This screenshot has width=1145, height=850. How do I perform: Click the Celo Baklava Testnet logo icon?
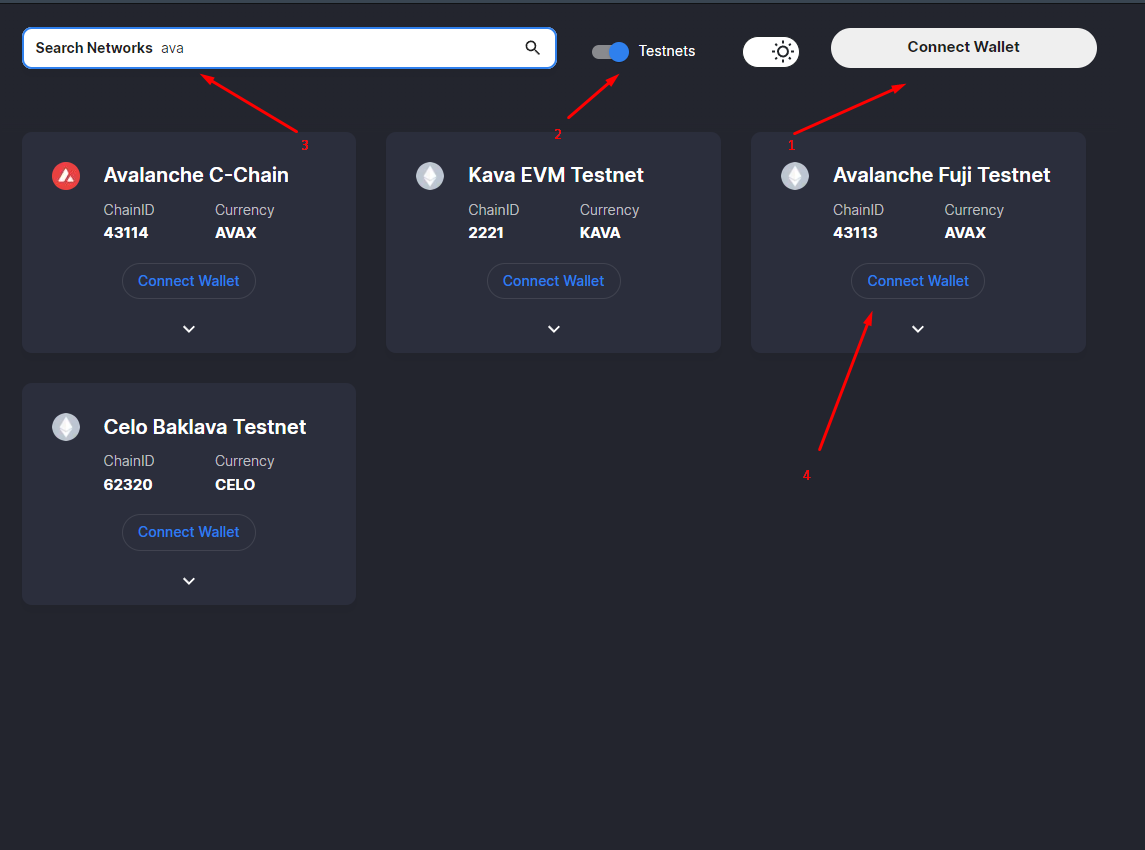pyautogui.click(x=66, y=427)
